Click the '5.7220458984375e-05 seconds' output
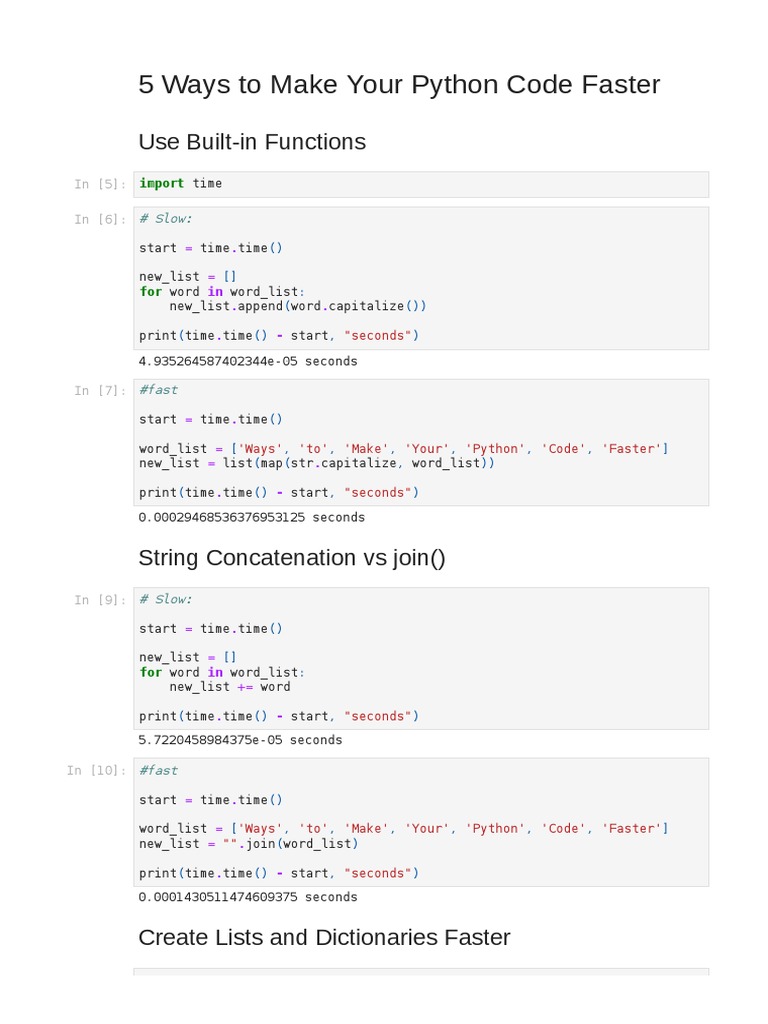Image resolution: width=768 pixels, height=1024 pixels. pyautogui.click(x=240, y=740)
